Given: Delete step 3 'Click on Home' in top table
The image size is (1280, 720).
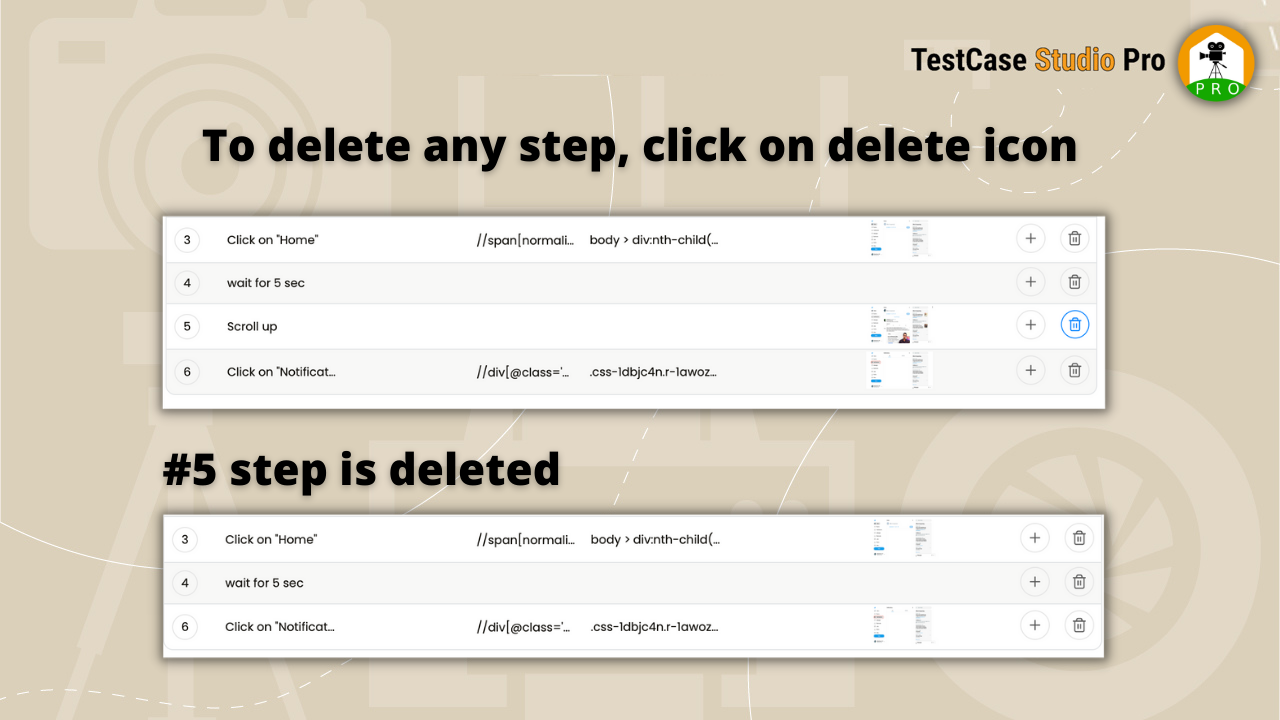Looking at the screenshot, I should (1074, 238).
